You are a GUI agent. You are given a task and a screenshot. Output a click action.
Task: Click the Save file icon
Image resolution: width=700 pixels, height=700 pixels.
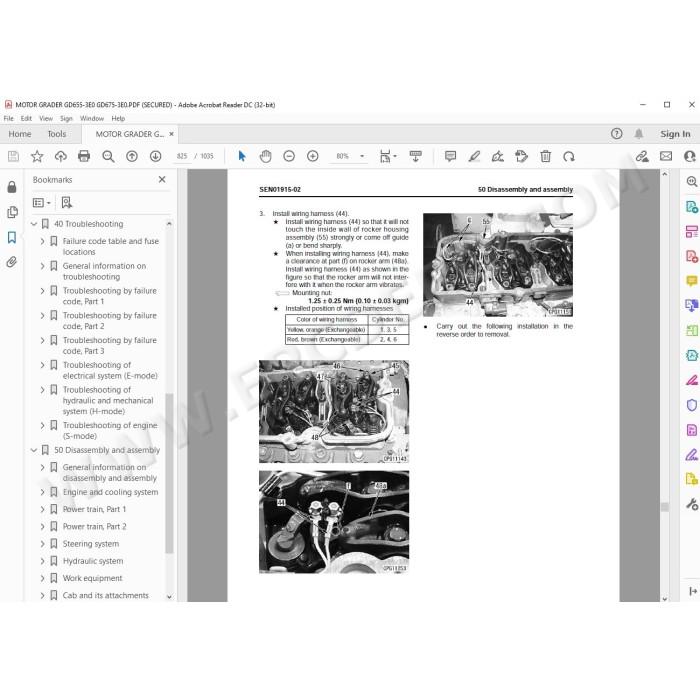tap(13, 156)
